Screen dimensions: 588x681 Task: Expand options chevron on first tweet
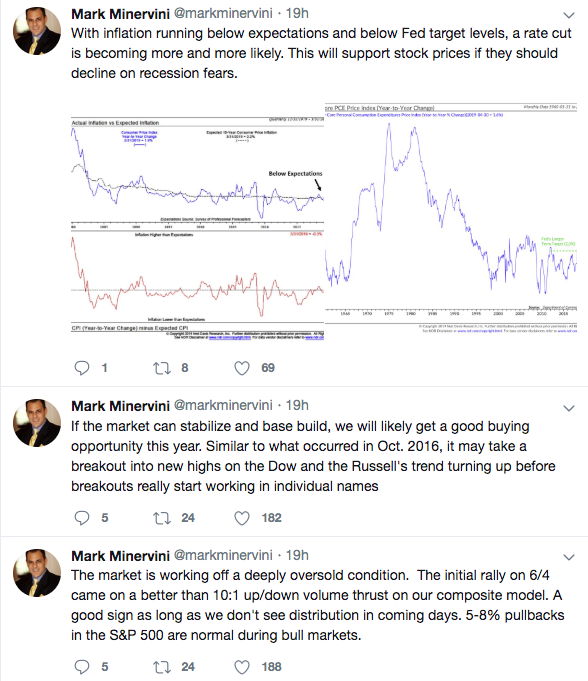[x=569, y=15]
